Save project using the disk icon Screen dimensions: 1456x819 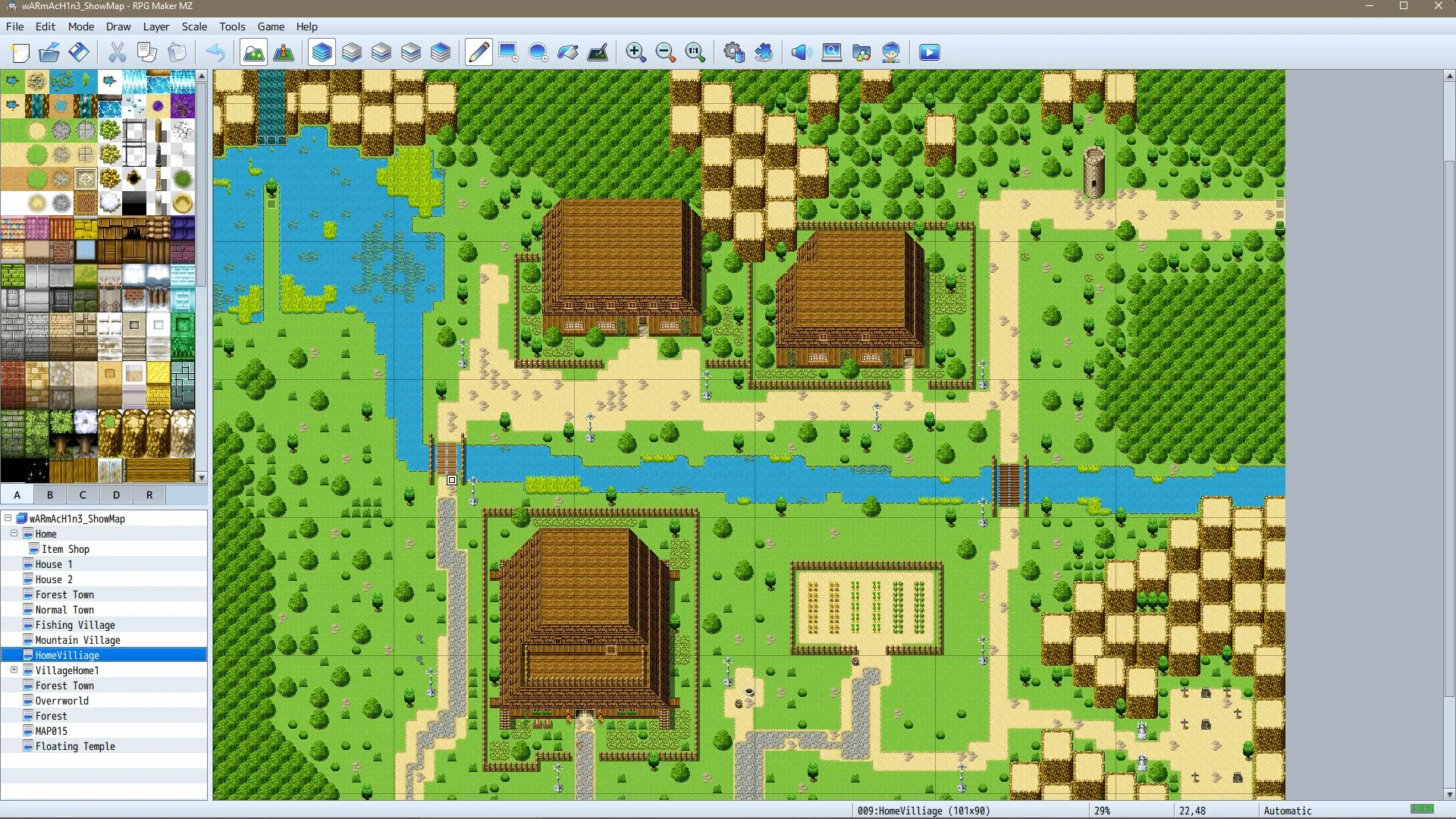pyautogui.click(x=79, y=52)
